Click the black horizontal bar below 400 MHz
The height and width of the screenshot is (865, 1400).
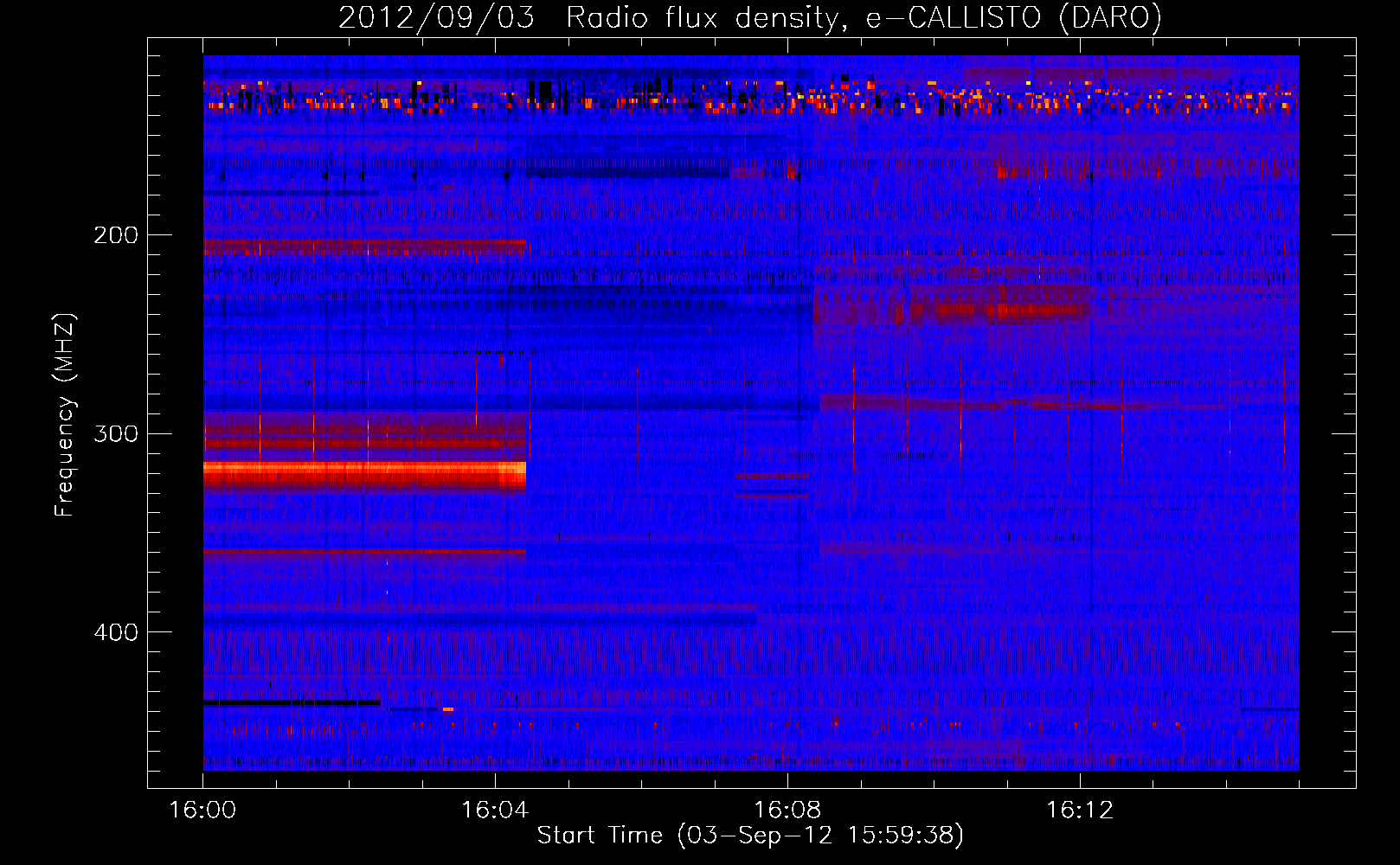(x=292, y=702)
